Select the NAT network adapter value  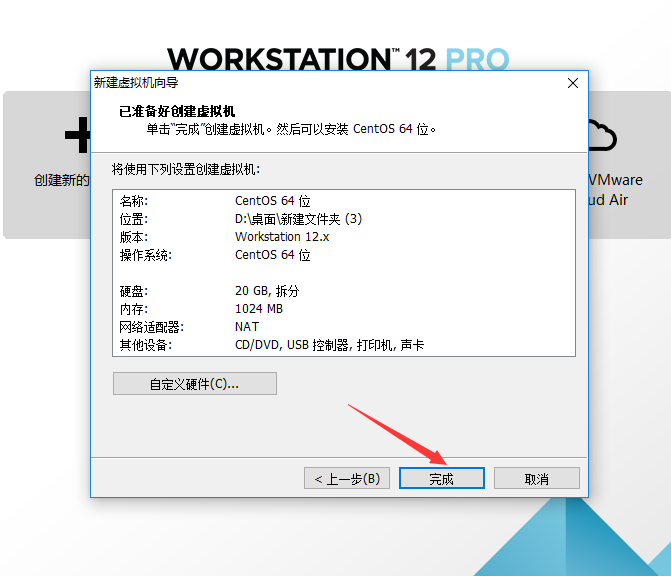pyautogui.click(x=247, y=327)
